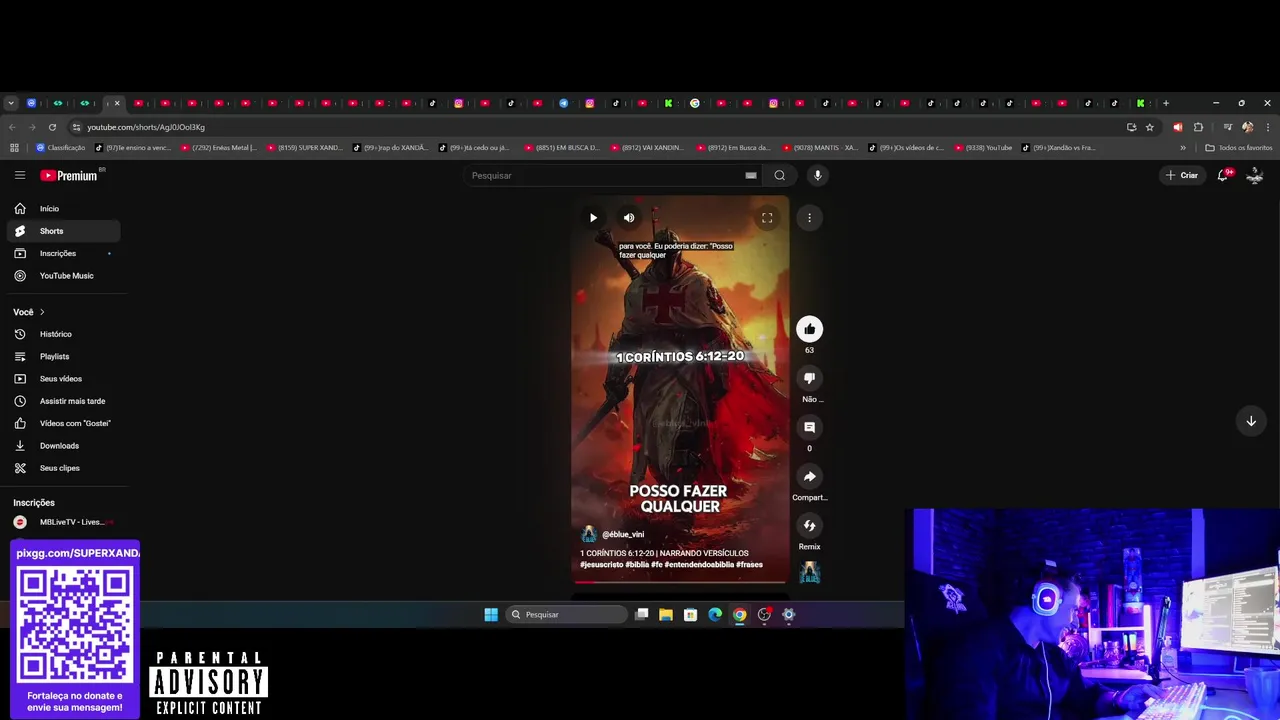Image resolution: width=1280 pixels, height=720 pixels.
Task: Expand hidden bookmarks overflow chevron
Action: pos(1183,148)
